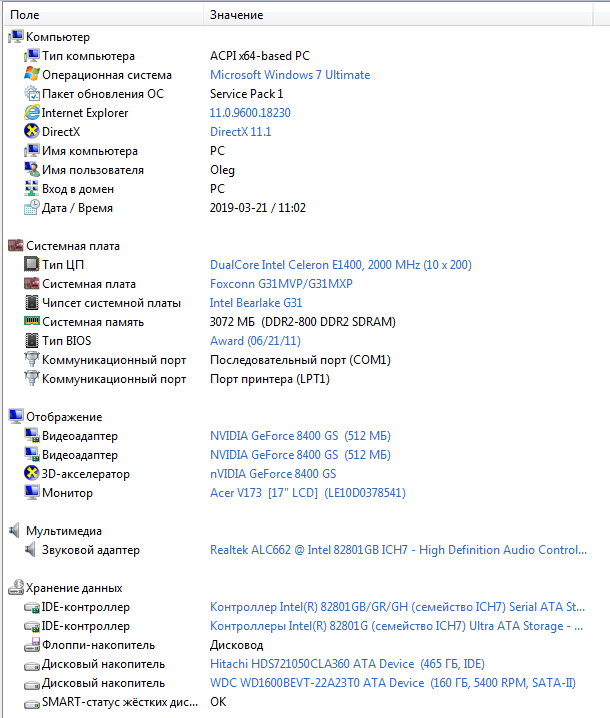Select the ACPI x64-based PC value
The height and width of the screenshot is (718, 610).
click(x=260, y=56)
